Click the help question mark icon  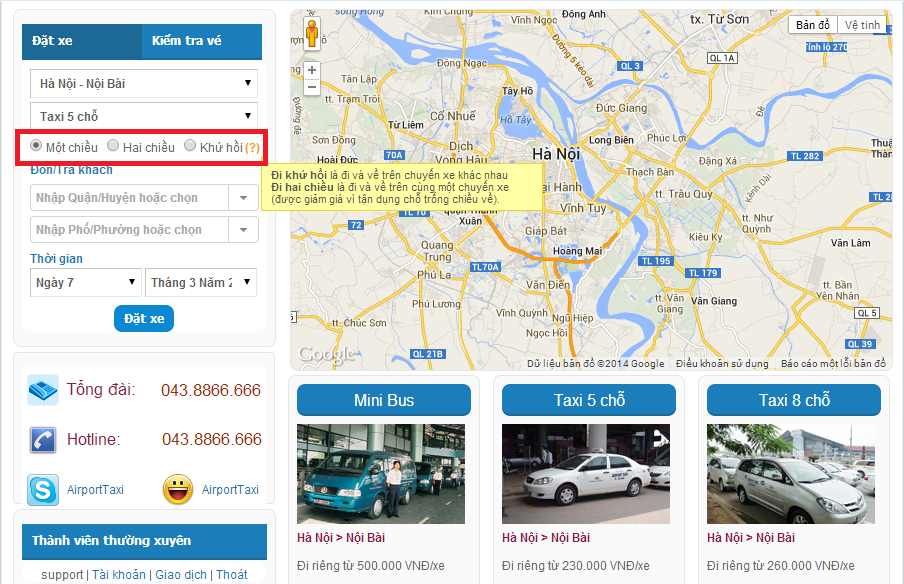click(x=252, y=148)
